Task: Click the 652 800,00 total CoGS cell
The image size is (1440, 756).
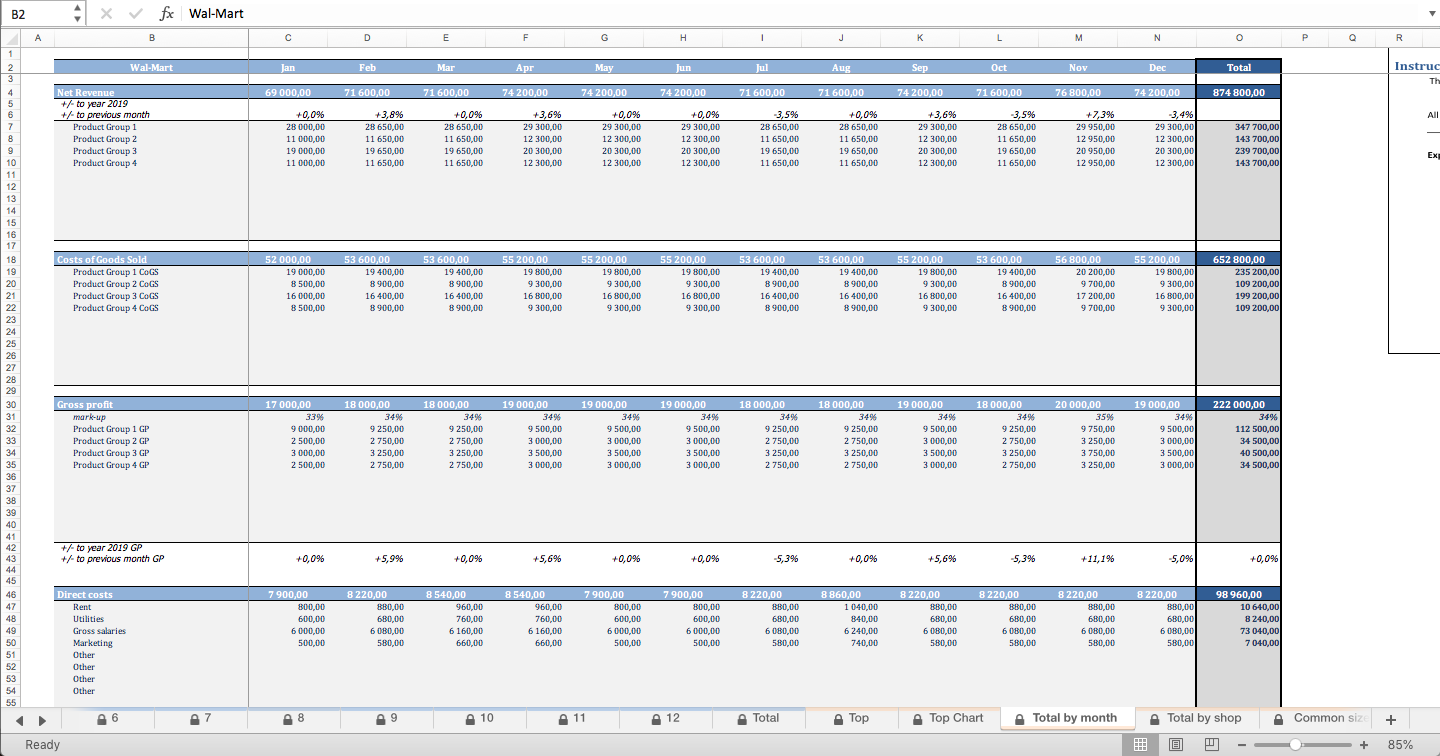Action: 1238,259
